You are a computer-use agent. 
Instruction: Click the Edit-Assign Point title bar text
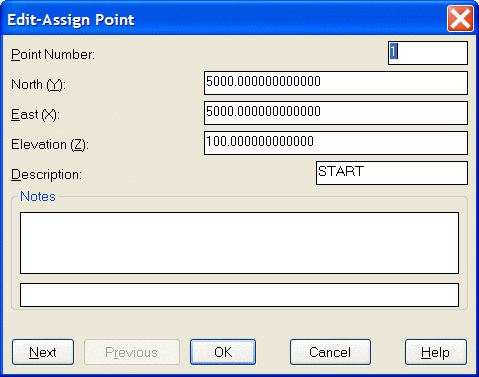[71, 20]
